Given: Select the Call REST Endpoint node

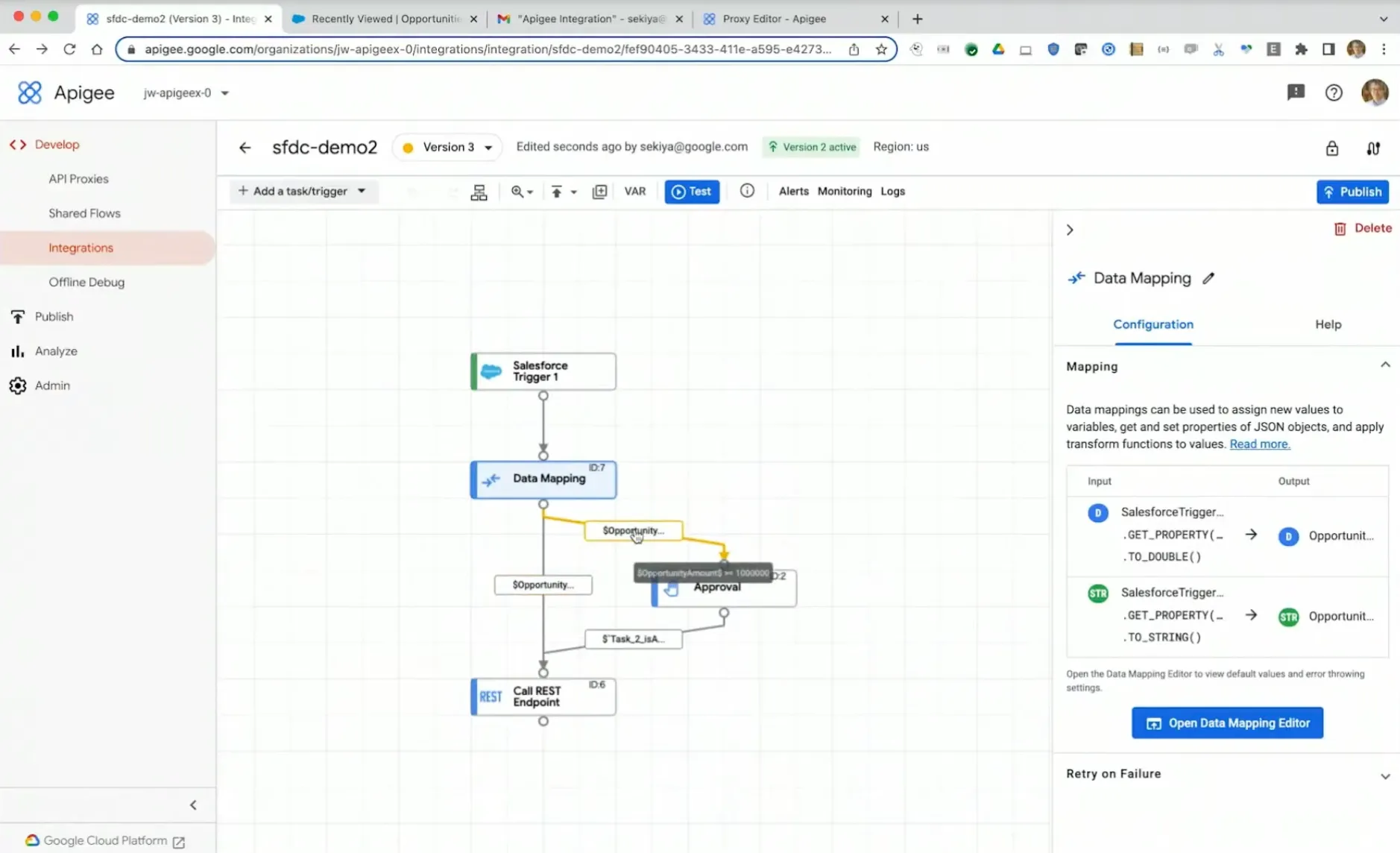Looking at the screenshot, I should (x=543, y=697).
